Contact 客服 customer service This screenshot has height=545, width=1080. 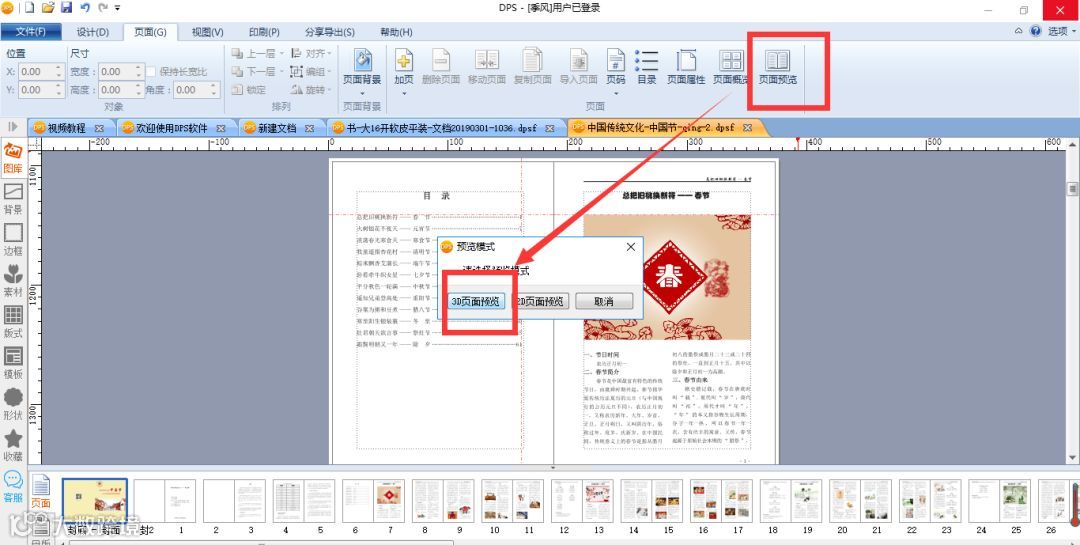tap(13, 486)
